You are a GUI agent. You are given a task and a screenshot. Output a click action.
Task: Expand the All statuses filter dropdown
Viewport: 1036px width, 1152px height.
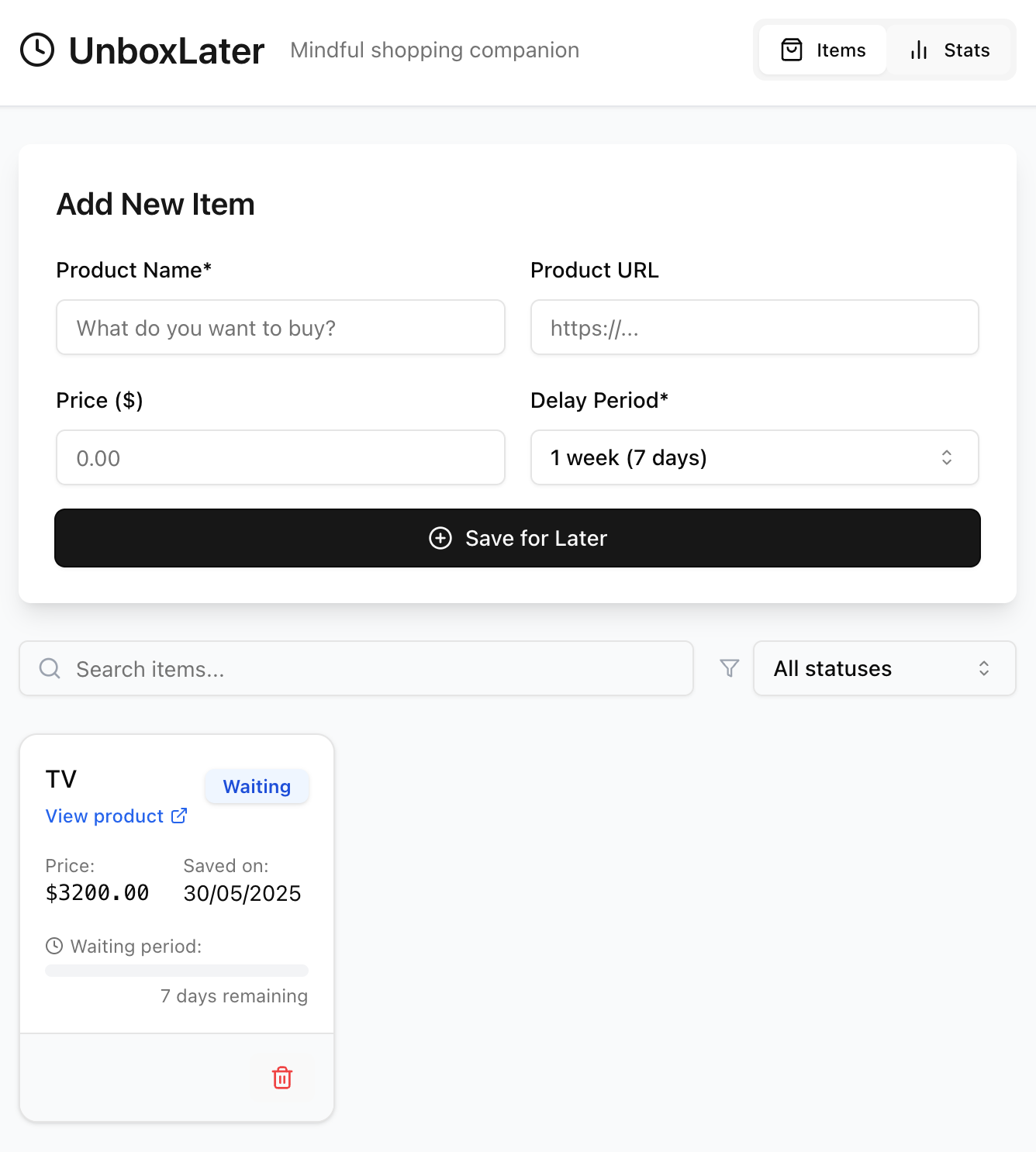pos(884,668)
